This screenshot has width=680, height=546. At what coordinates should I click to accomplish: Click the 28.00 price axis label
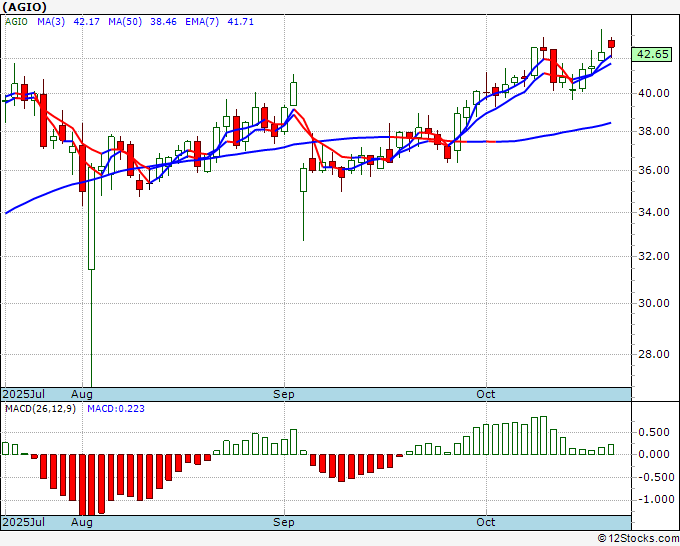click(x=654, y=354)
